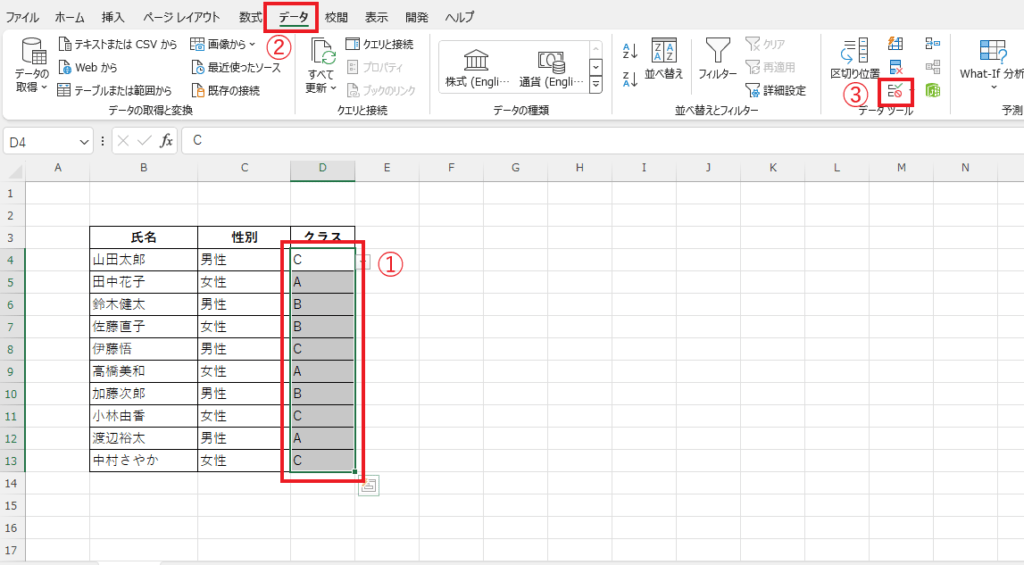This screenshot has height=565, width=1024.
Task: Expand the 画像から dropdown
Action: [252, 44]
